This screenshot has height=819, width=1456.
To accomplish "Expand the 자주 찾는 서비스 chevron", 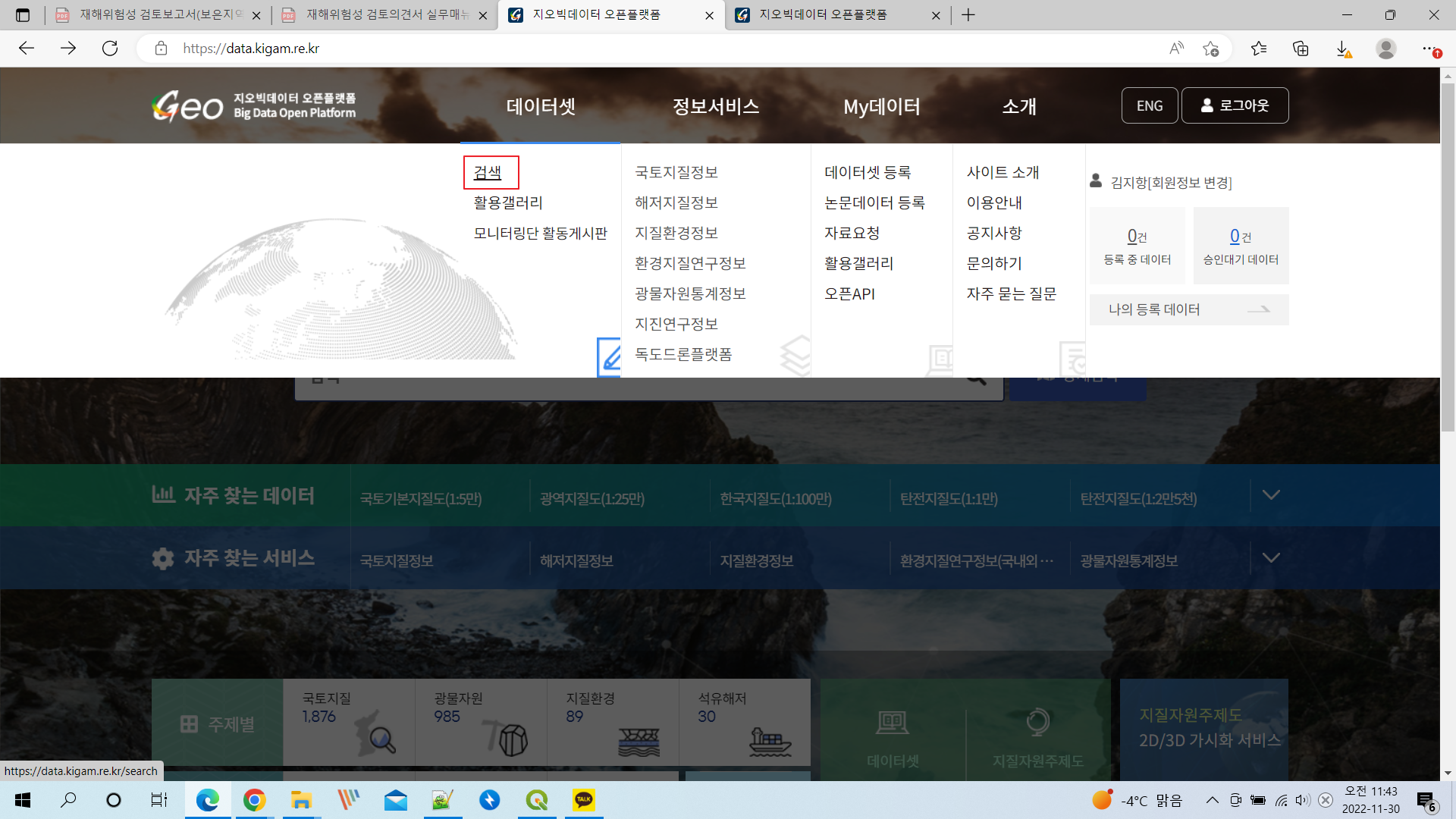I will coord(1271,557).
